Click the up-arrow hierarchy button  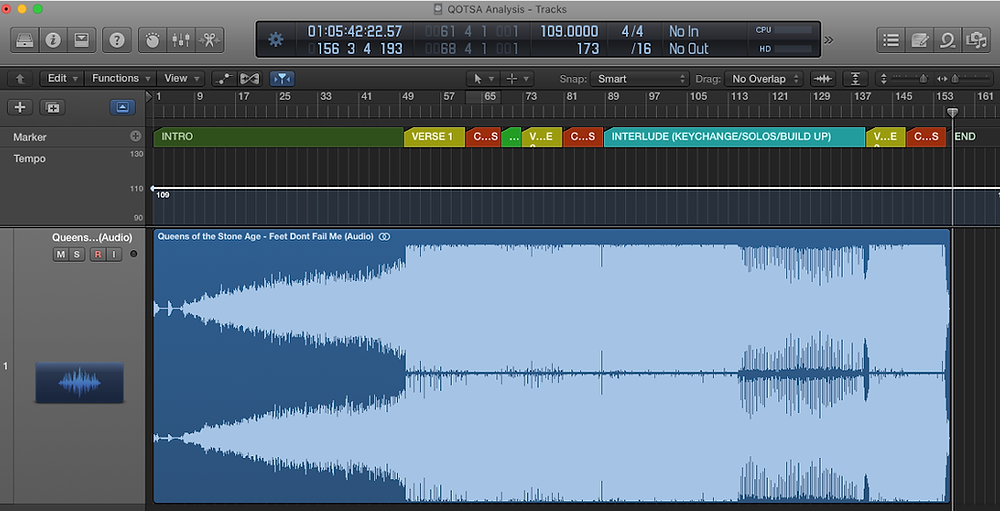click(20, 79)
